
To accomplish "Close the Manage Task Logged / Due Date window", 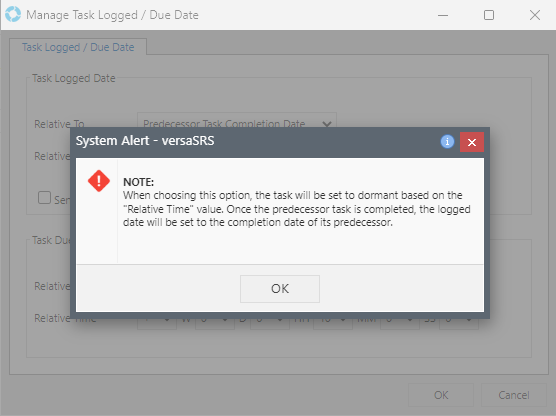I will 535,15.
